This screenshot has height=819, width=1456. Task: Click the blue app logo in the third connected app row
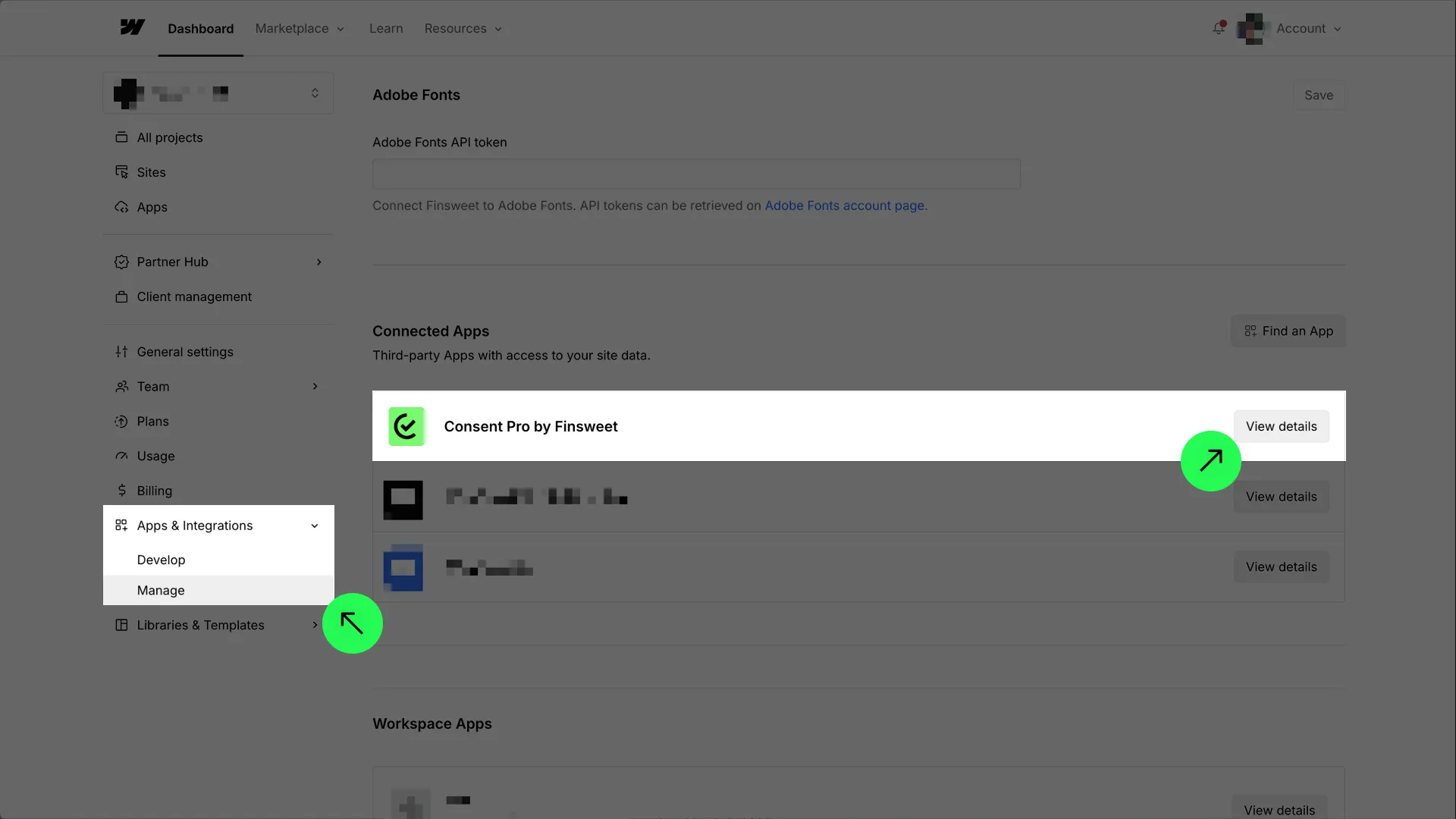[403, 567]
